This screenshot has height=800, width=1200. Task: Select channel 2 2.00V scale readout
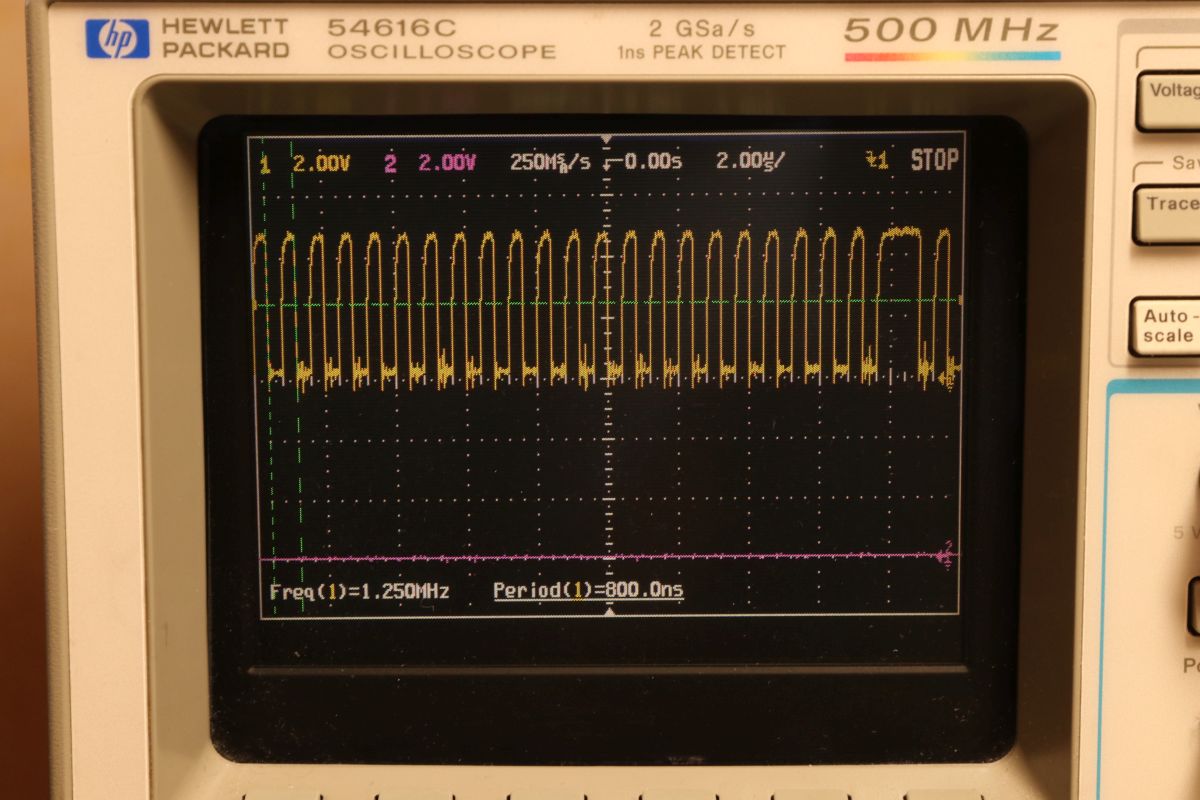click(447, 163)
